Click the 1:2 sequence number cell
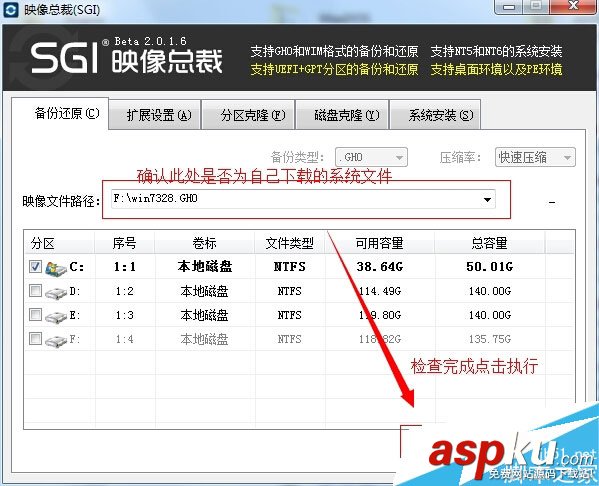Screen dimensions: 599x486 coord(125,291)
